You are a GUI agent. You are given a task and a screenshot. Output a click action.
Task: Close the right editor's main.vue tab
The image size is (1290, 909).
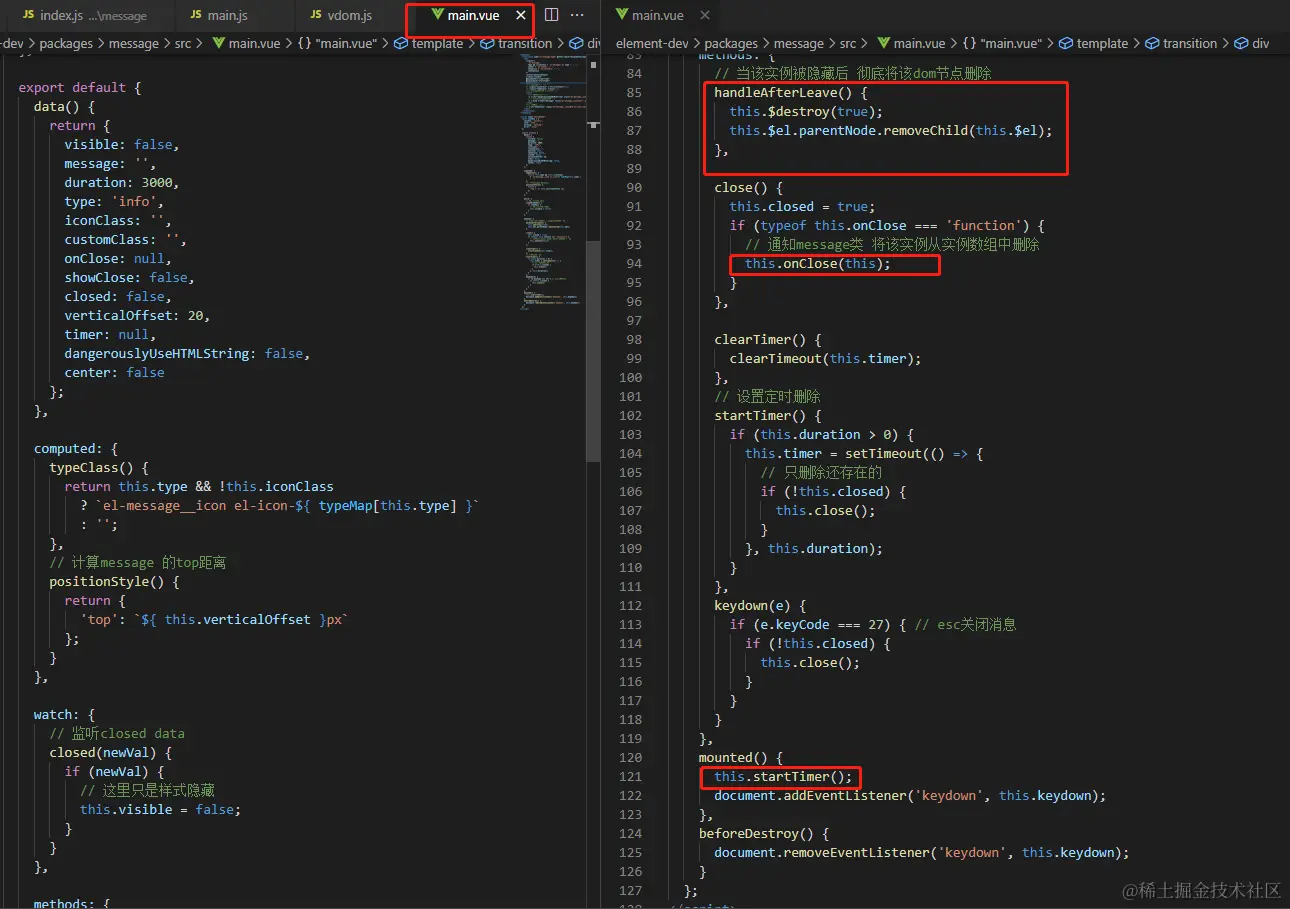point(705,16)
